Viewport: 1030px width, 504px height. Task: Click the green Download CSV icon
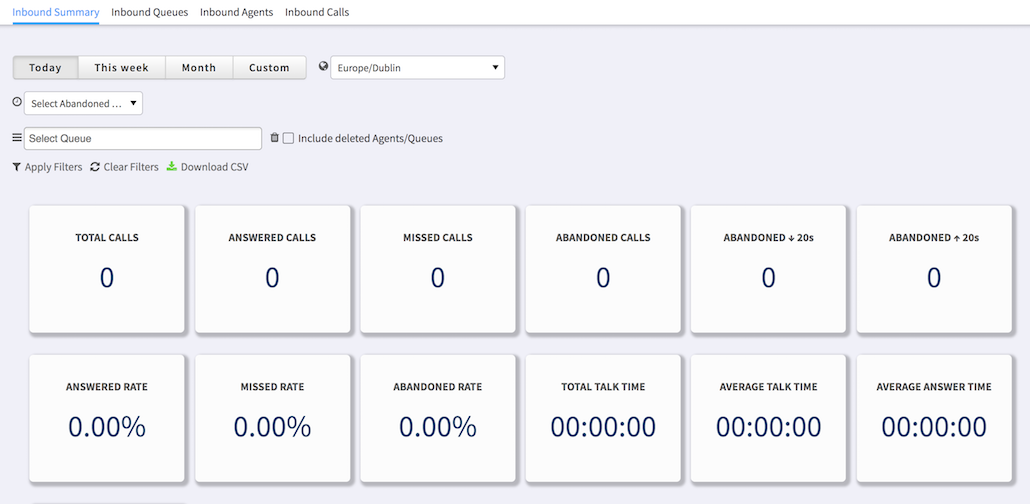(172, 166)
